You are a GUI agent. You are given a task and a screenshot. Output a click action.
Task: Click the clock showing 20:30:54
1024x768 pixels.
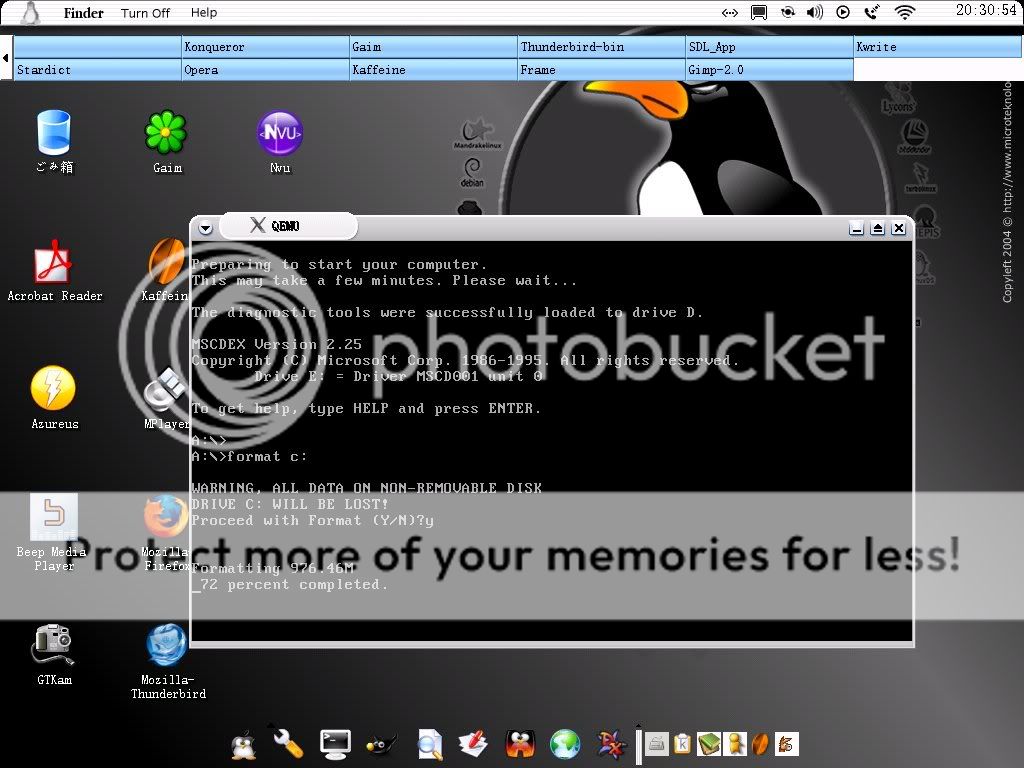[986, 10]
